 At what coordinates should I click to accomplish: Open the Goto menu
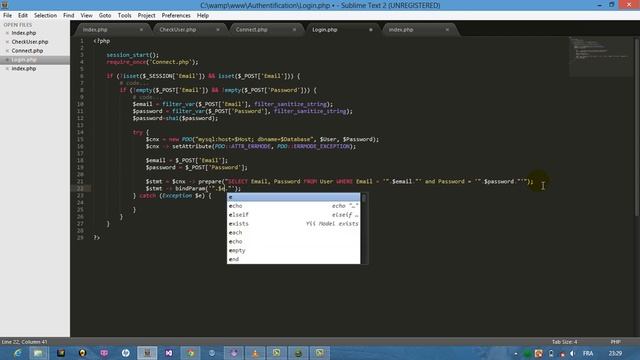pyautogui.click(x=105, y=16)
